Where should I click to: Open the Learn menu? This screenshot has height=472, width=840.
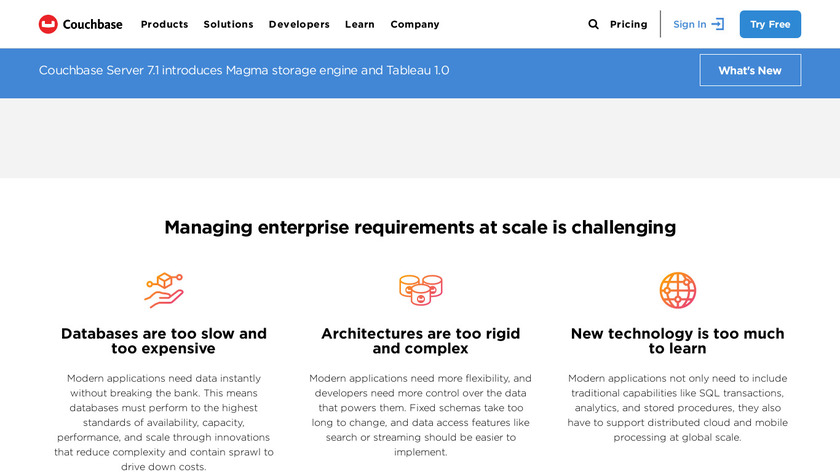click(x=360, y=24)
